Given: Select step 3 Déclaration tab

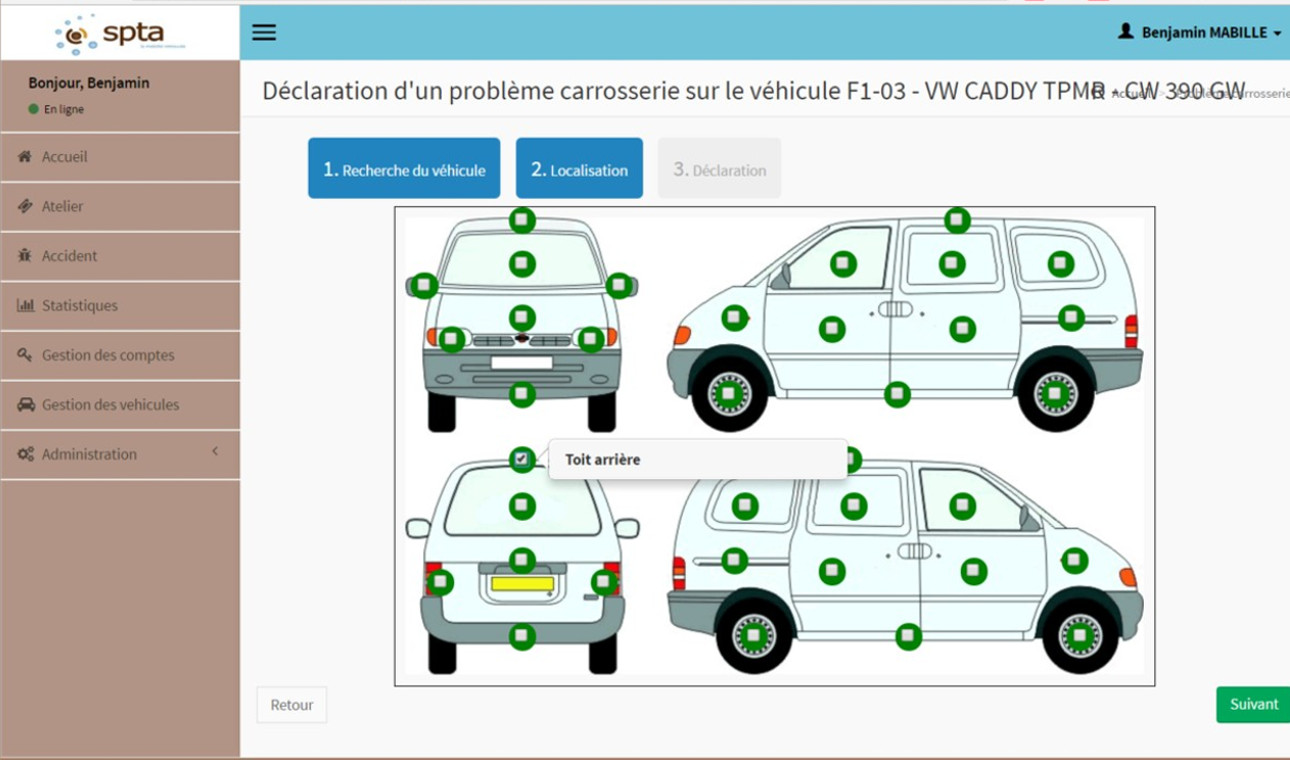Looking at the screenshot, I should click(719, 168).
